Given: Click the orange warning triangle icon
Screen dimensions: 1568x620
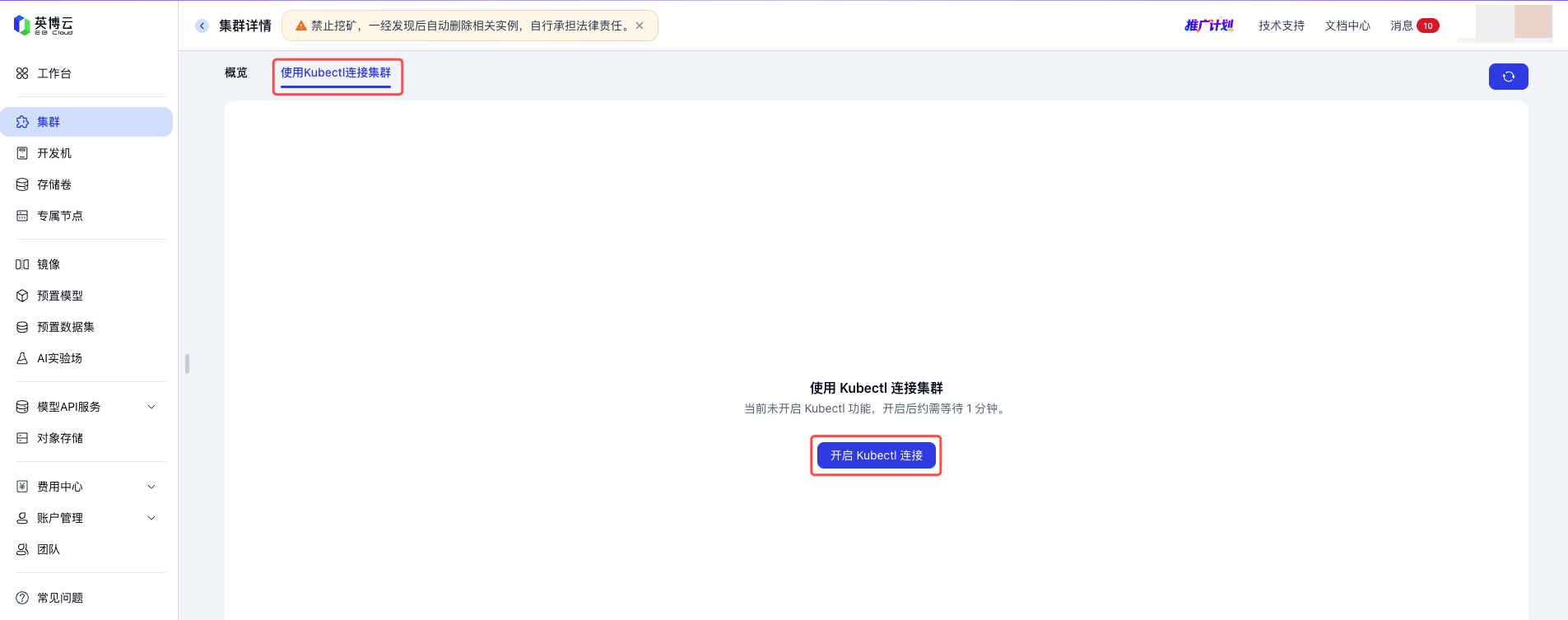Looking at the screenshot, I should [x=301, y=26].
